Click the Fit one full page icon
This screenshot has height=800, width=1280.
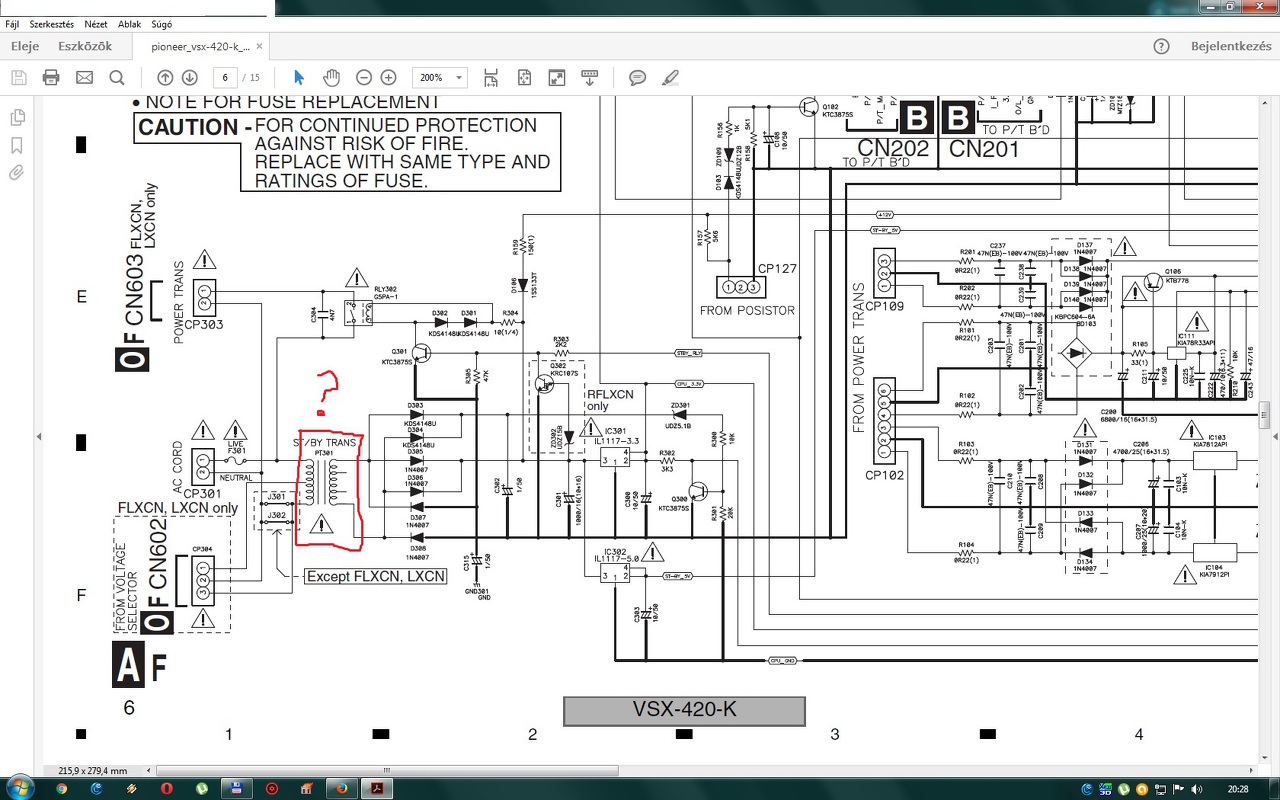524,77
